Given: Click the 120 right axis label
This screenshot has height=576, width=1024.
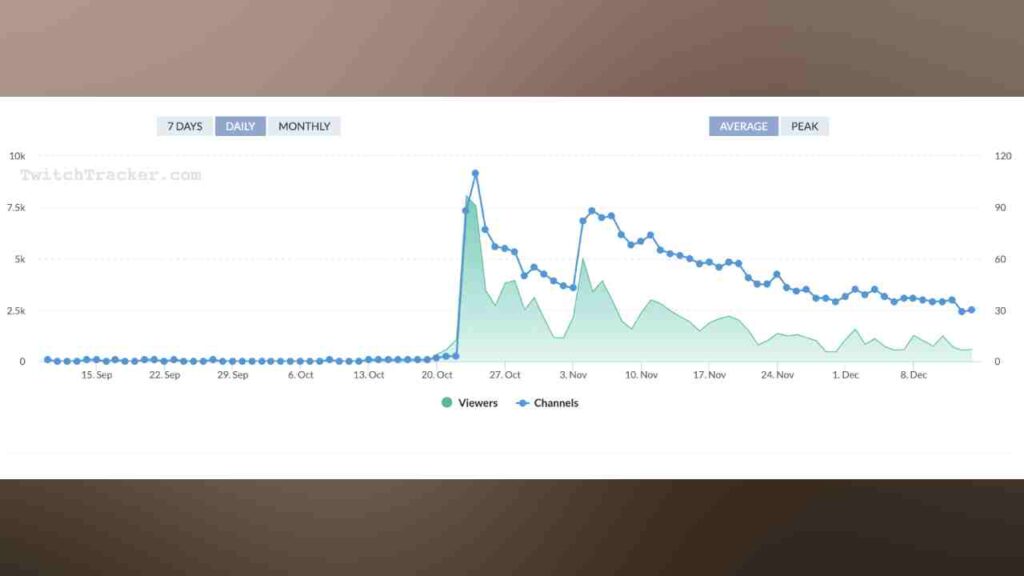Looking at the screenshot, I should click(x=1002, y=156).
